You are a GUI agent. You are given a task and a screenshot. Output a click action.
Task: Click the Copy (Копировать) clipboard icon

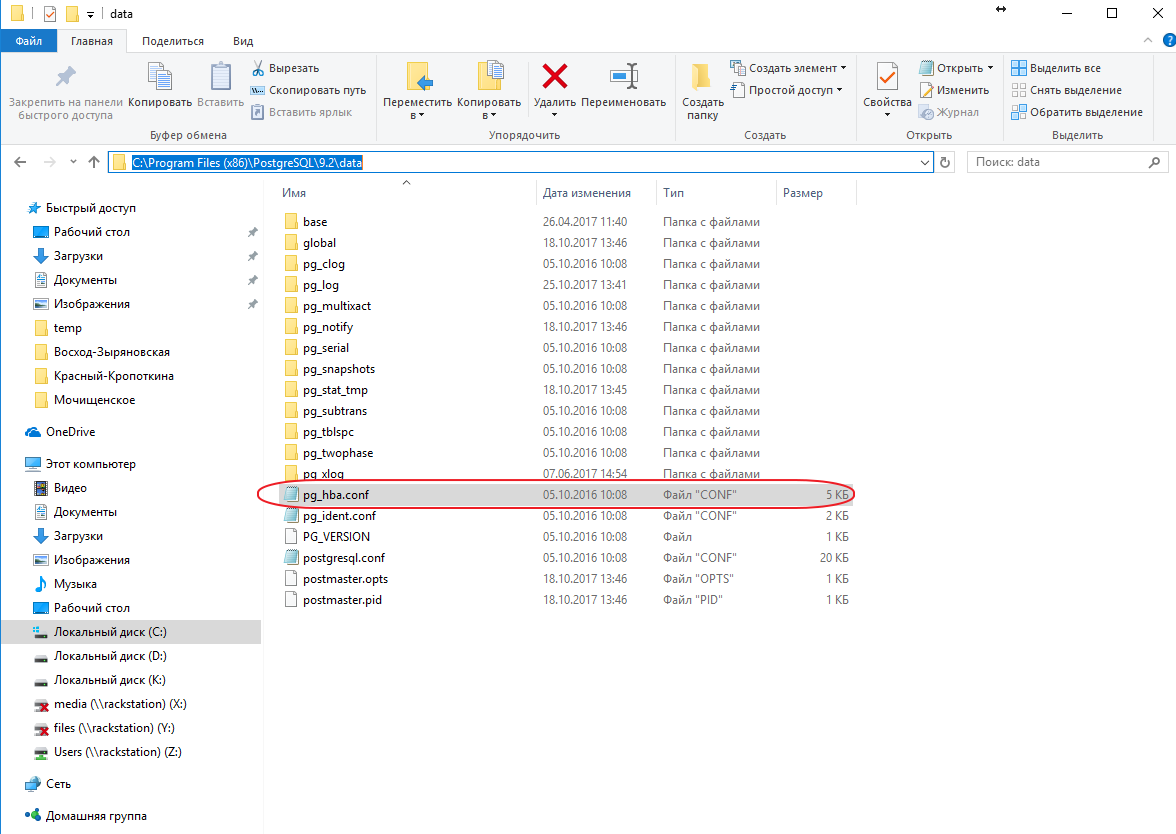(x=160, y=77)
